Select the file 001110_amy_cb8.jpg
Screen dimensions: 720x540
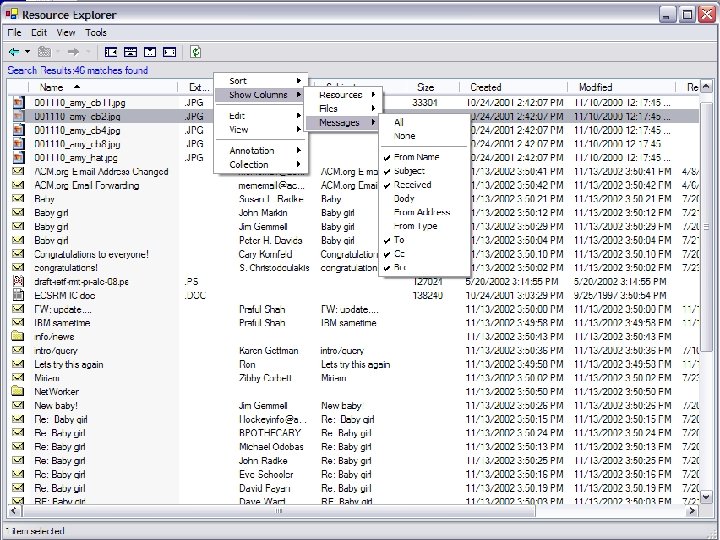pos(78,144)
